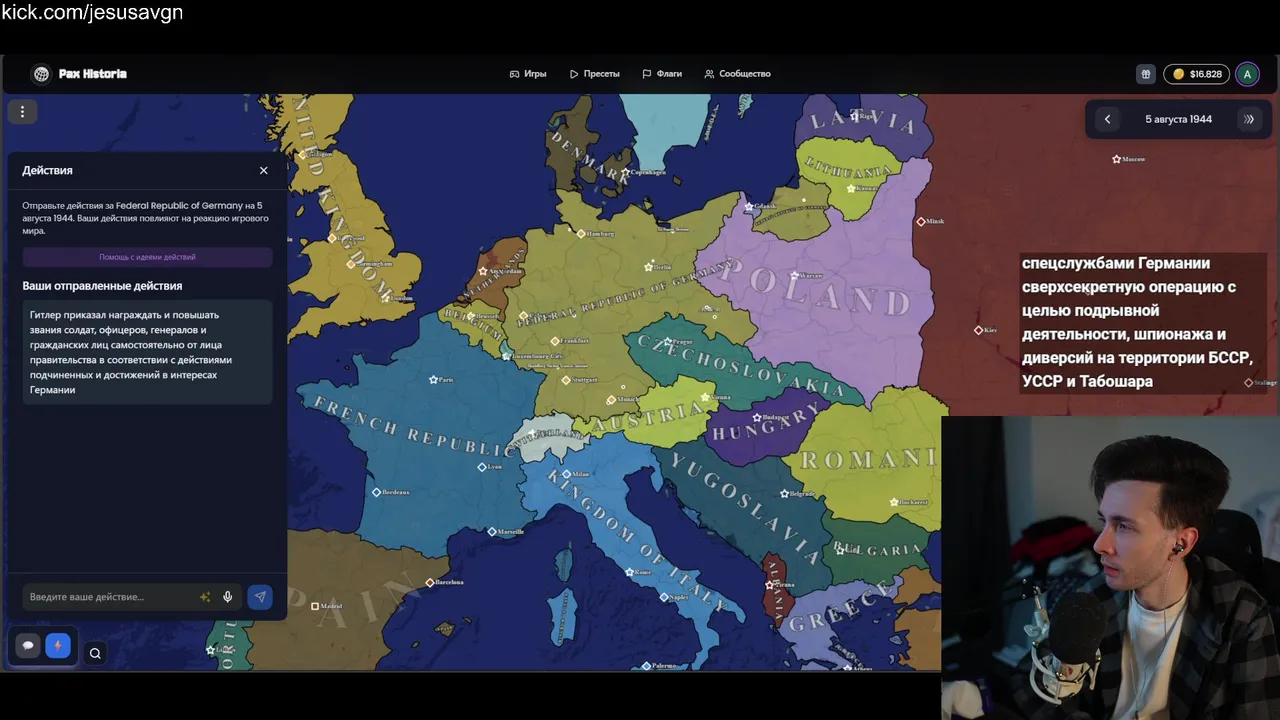Click the Действия panel heading

pyautogui.click(x=47, y=171)
